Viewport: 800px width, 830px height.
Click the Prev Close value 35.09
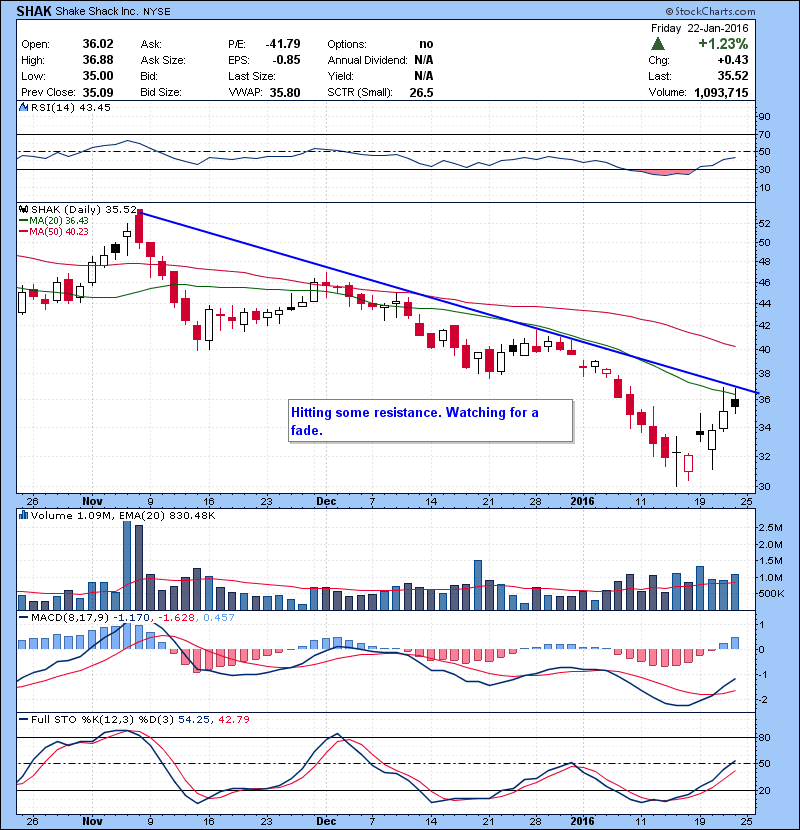click(x=98, y=92)
